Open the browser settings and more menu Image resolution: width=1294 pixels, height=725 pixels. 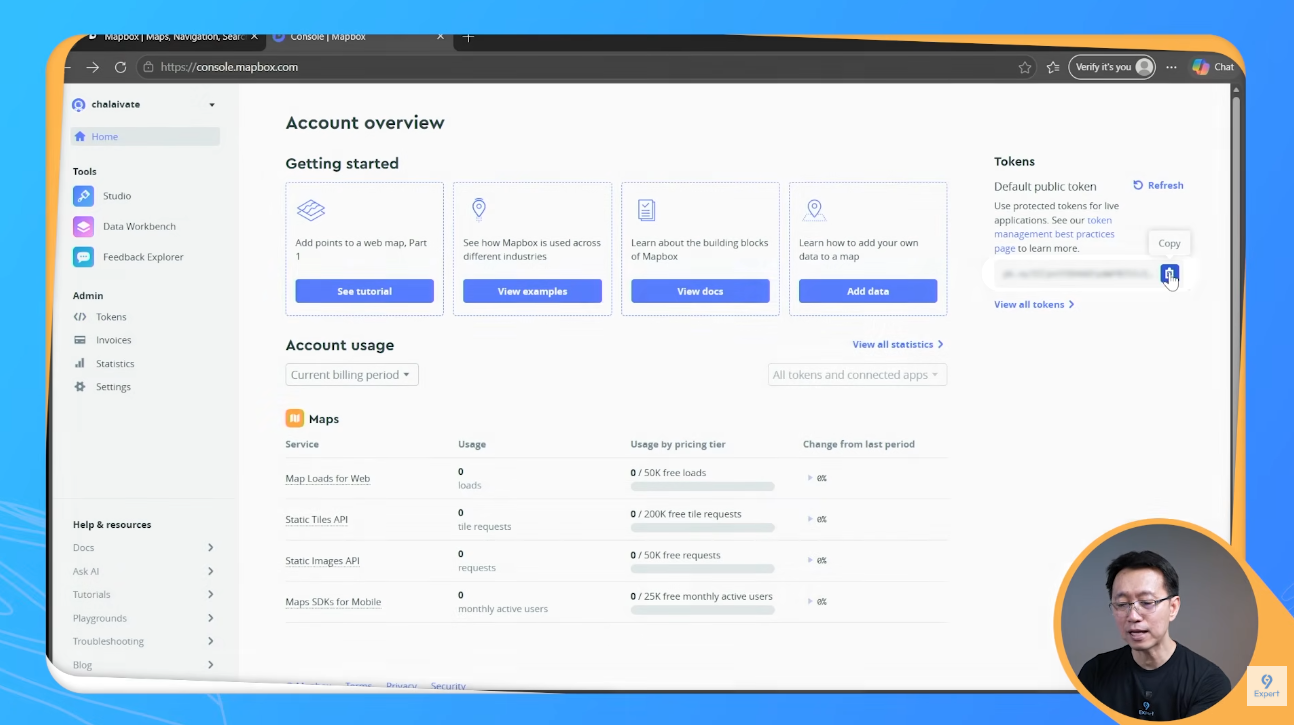pyautogui.click(x=1172, y=67)
